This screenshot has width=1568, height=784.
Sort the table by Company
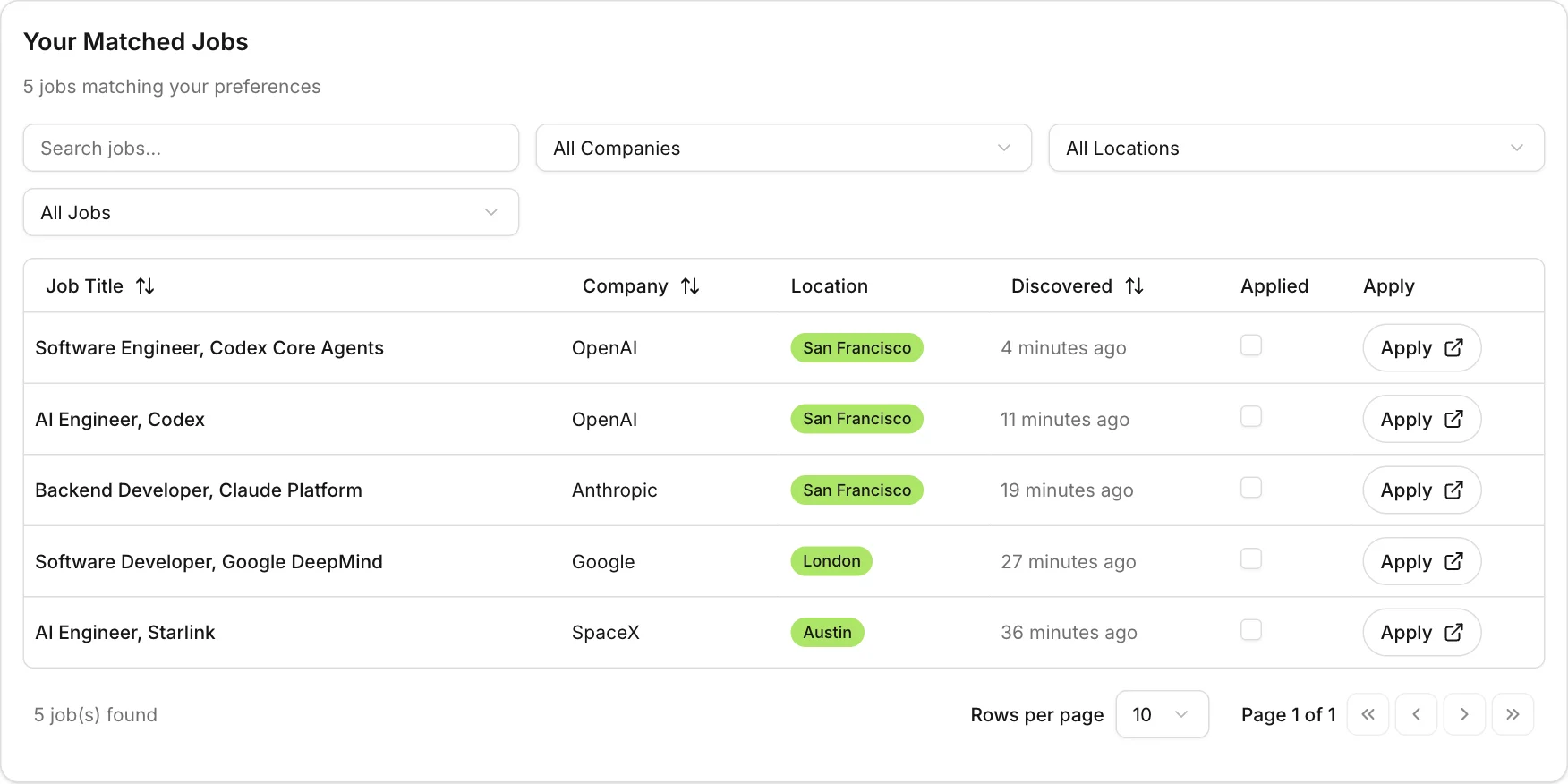641,286
